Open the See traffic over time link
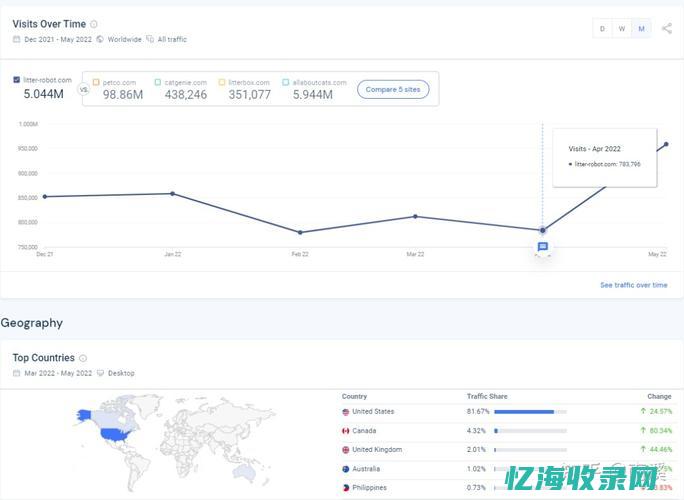This screenshot has width=684, height=500. point(633,285)
